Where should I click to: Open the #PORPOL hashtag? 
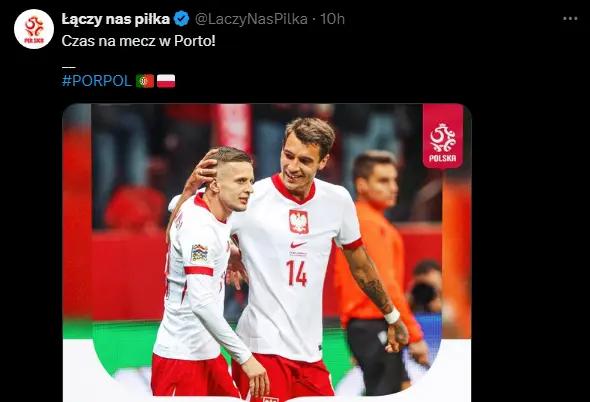pyautogui.click(x=97, y=81)
